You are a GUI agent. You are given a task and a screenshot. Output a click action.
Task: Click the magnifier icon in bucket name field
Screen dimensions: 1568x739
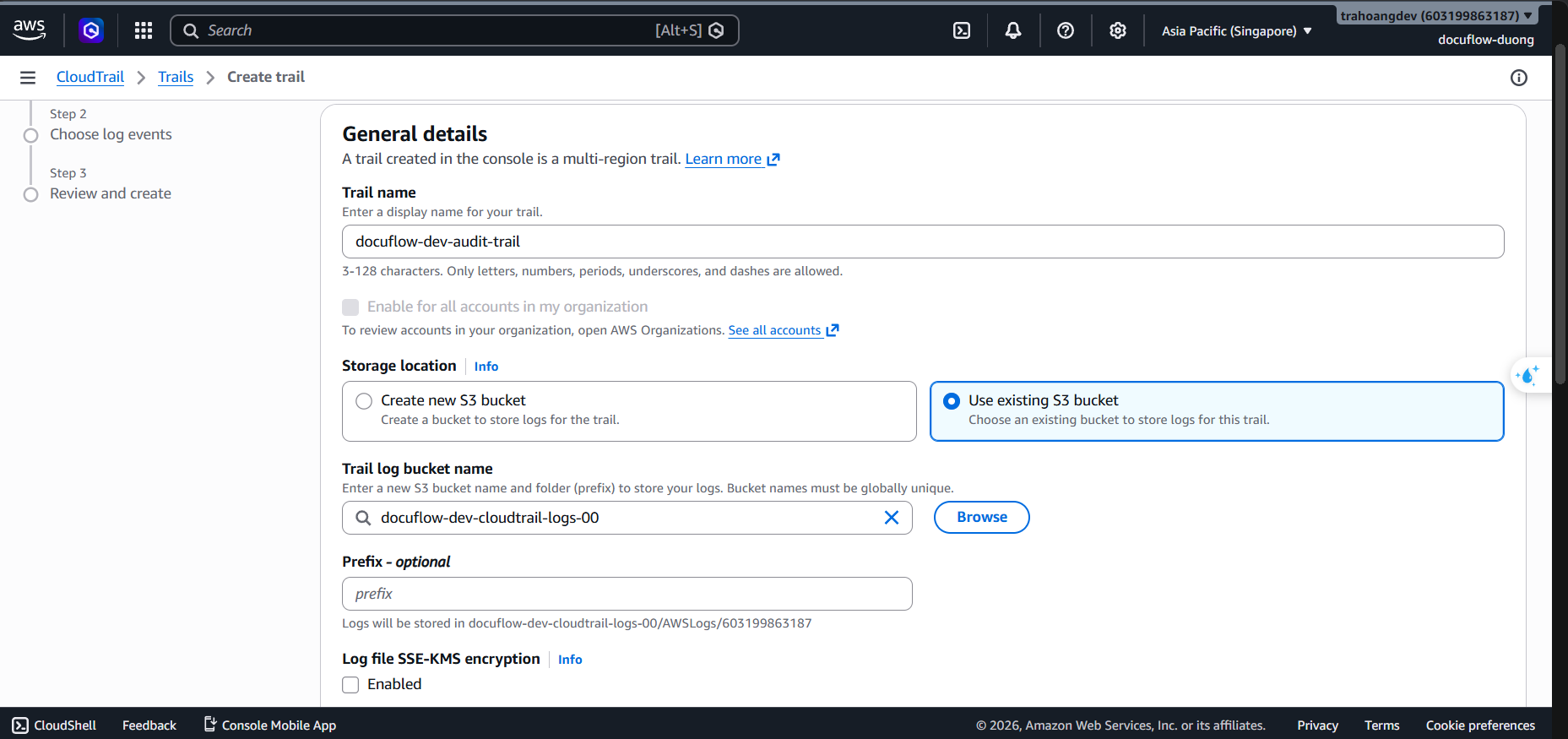363,518
